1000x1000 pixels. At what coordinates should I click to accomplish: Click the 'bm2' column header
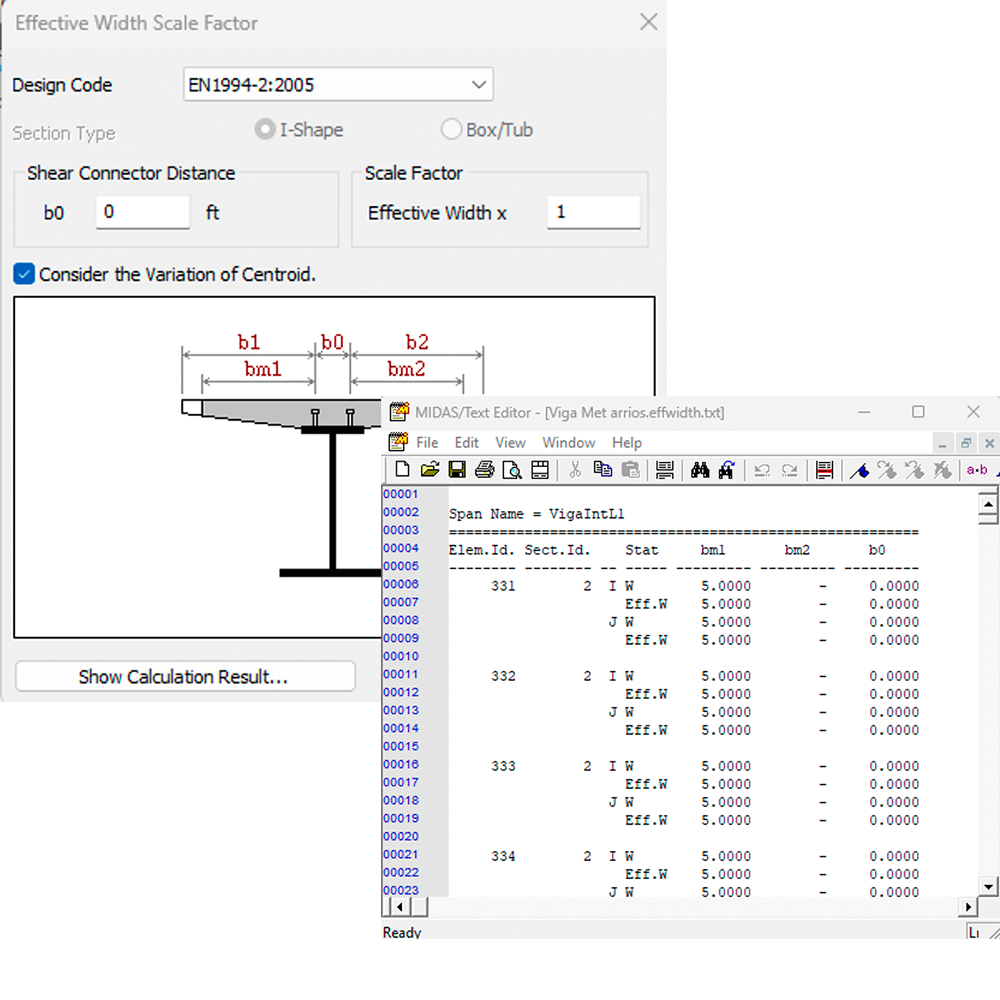[x=797, y=550]
